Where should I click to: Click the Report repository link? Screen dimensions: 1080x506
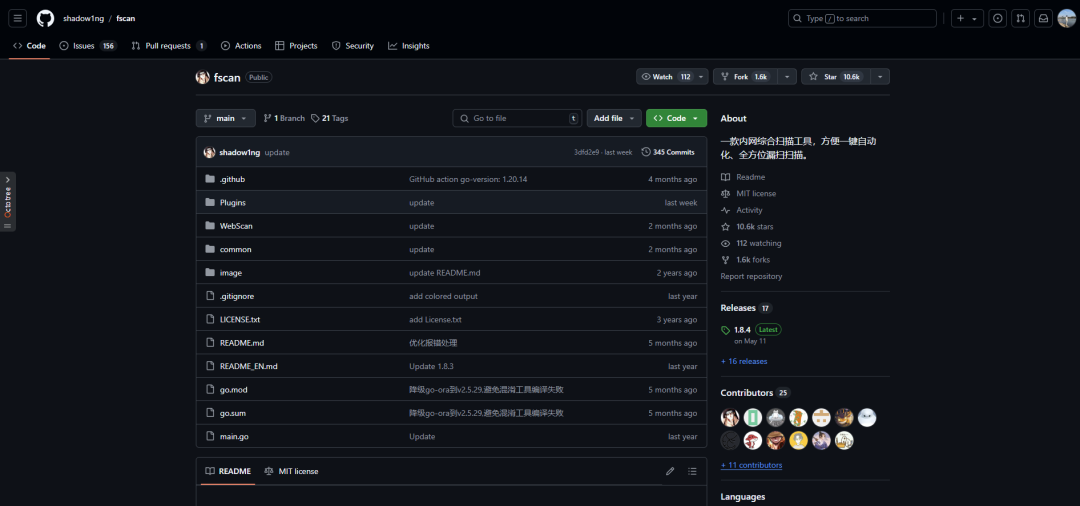point(751,276)
